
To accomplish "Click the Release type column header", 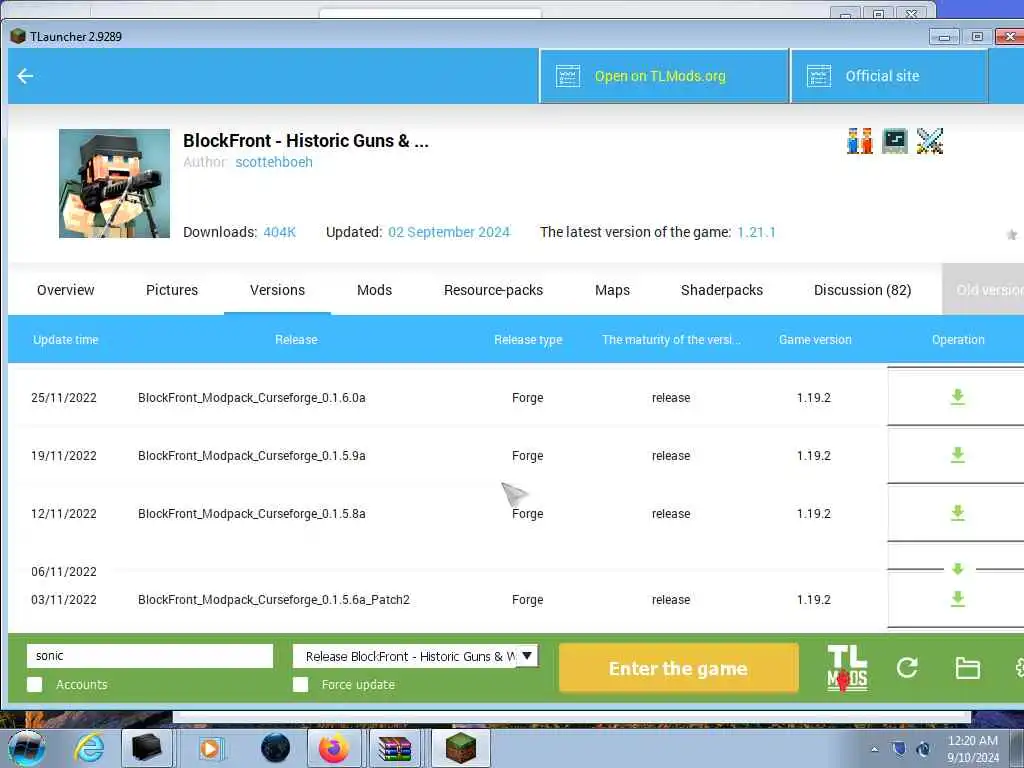I will click(x=528, y=340).
